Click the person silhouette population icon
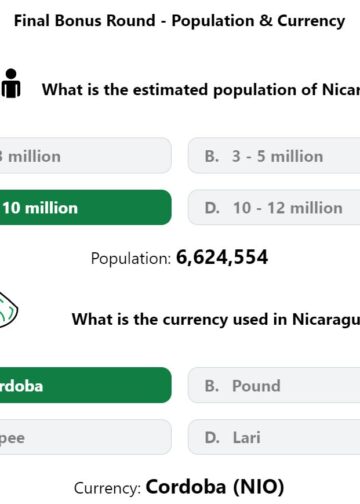Image resolution: width=360 pixels, height=504 pixels. 11,83
